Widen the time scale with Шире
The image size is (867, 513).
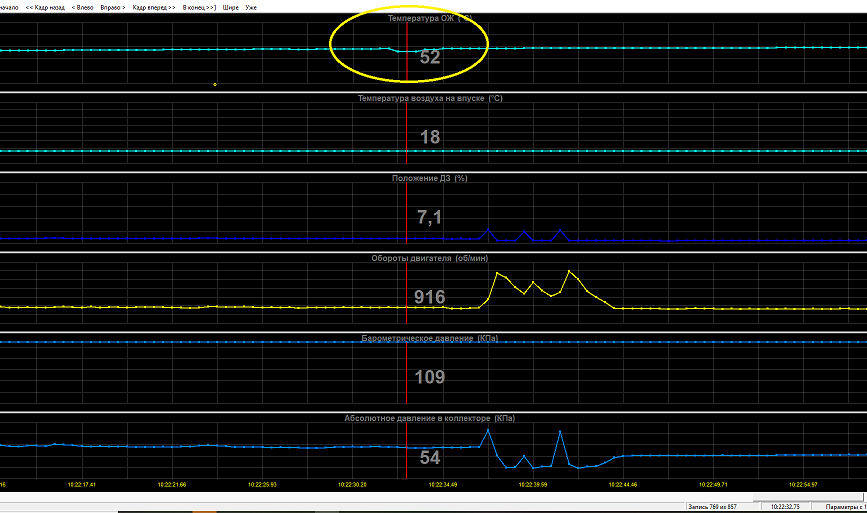[231, 8]
